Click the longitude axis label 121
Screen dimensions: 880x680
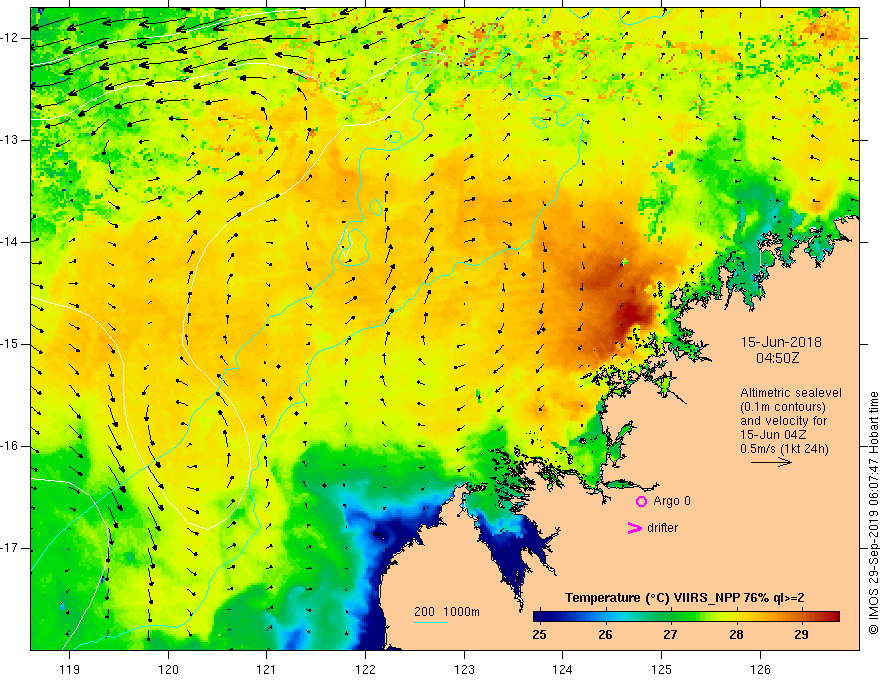point(267,669)
